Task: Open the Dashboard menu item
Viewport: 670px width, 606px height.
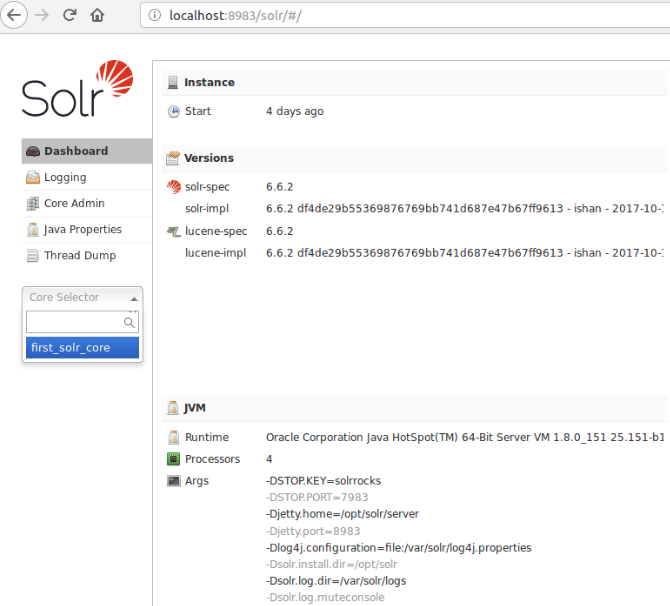Action: 87,151
